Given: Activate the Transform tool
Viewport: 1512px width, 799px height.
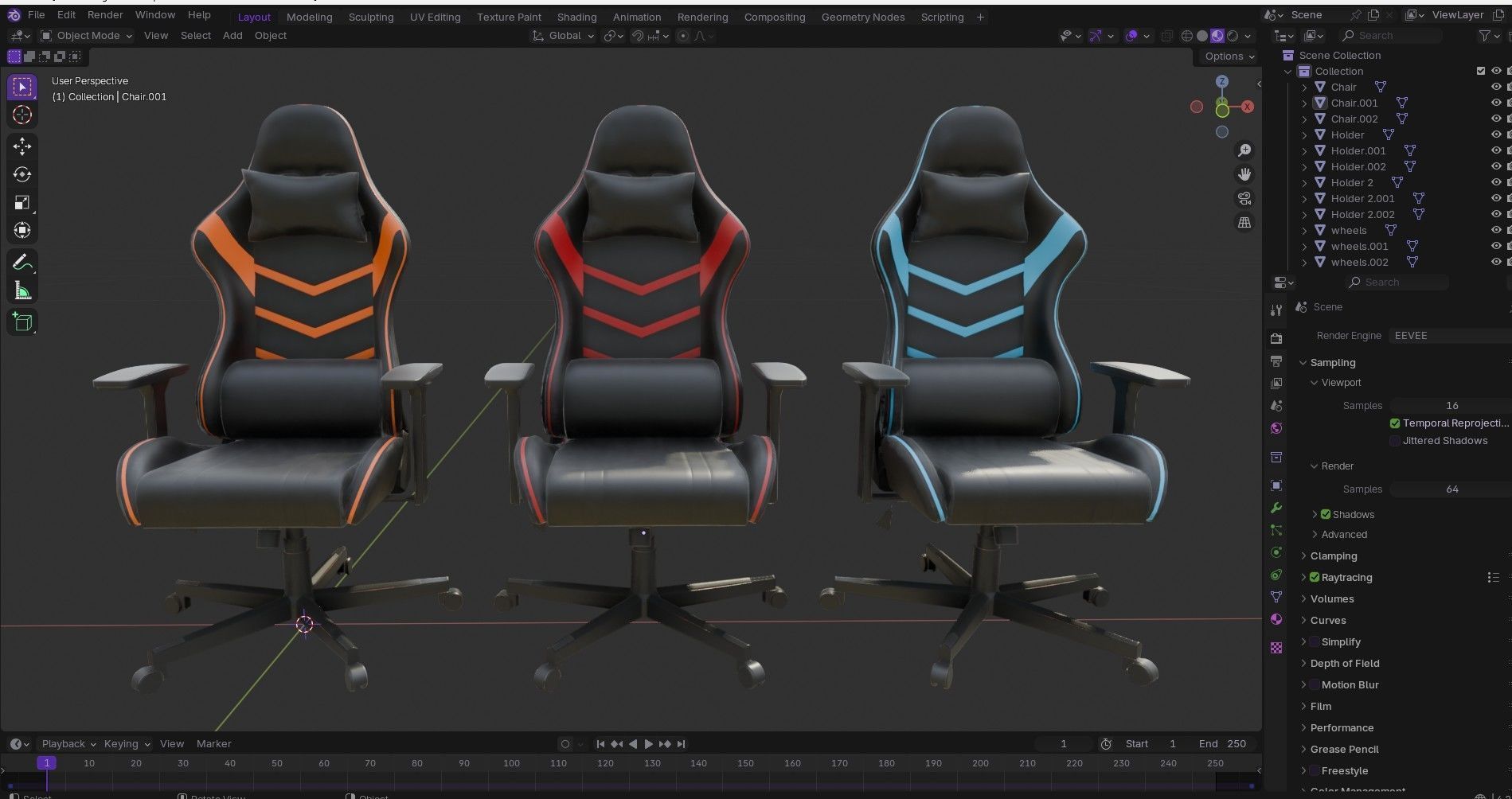Looking at the screenshot, I should (x=22, y=230).
